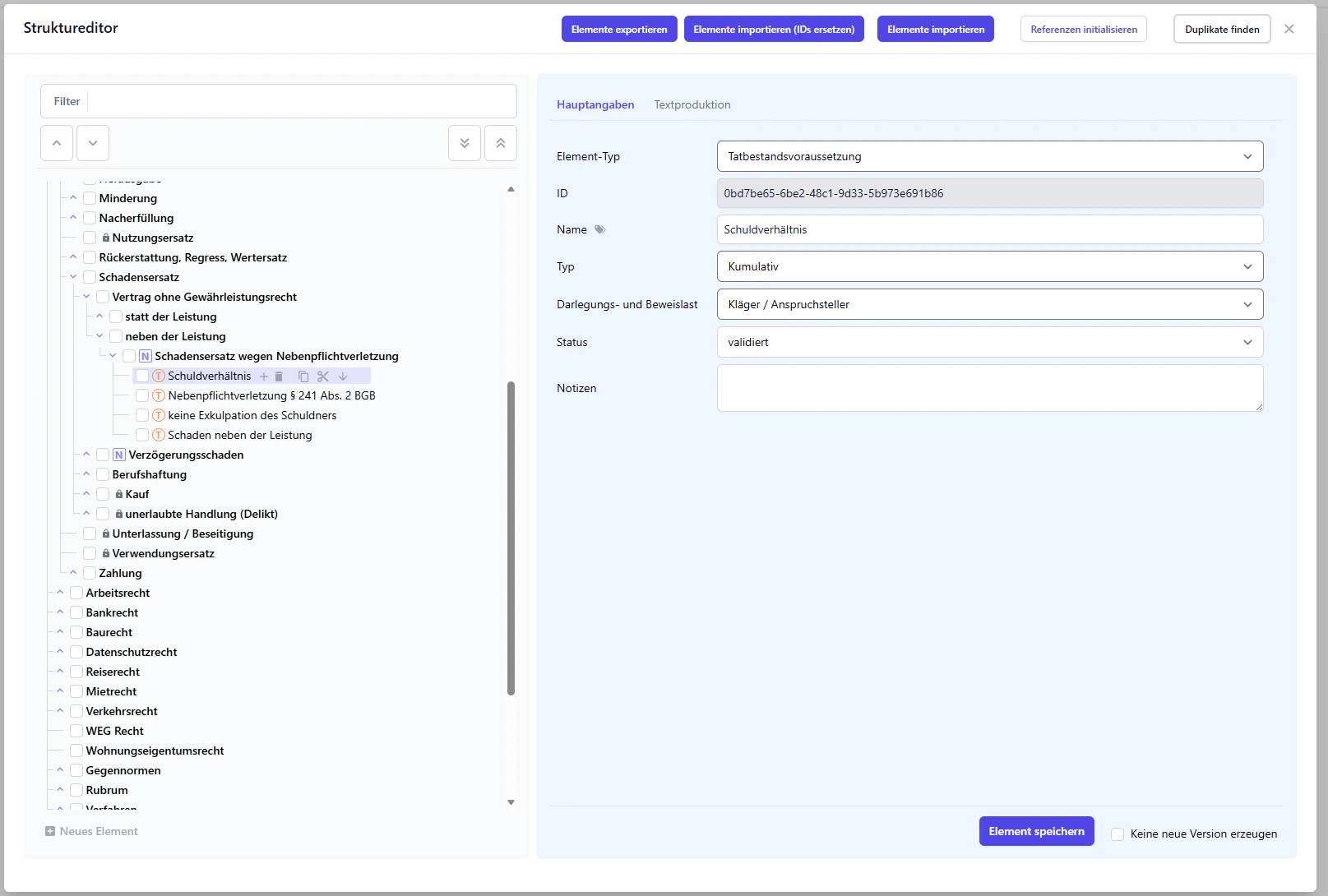Collapse Schadensersatz wegen Nebenpflichtverletzung node
Screen dimensions: 1328x896
113,356
